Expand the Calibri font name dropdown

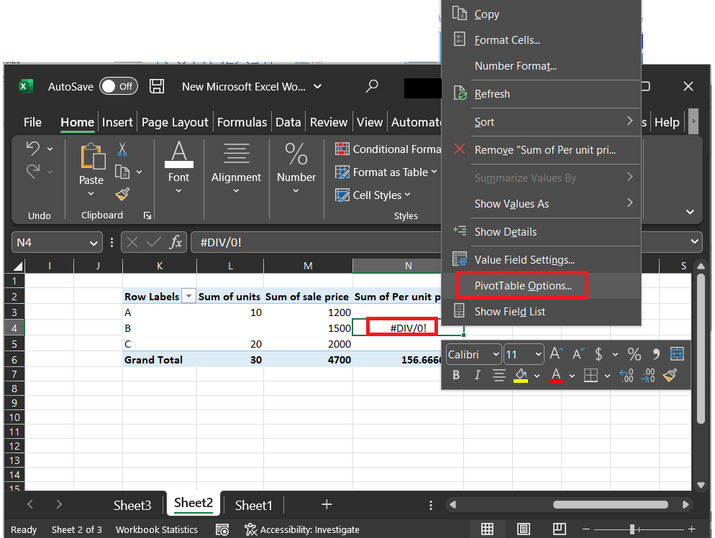[x=493, y=354]
